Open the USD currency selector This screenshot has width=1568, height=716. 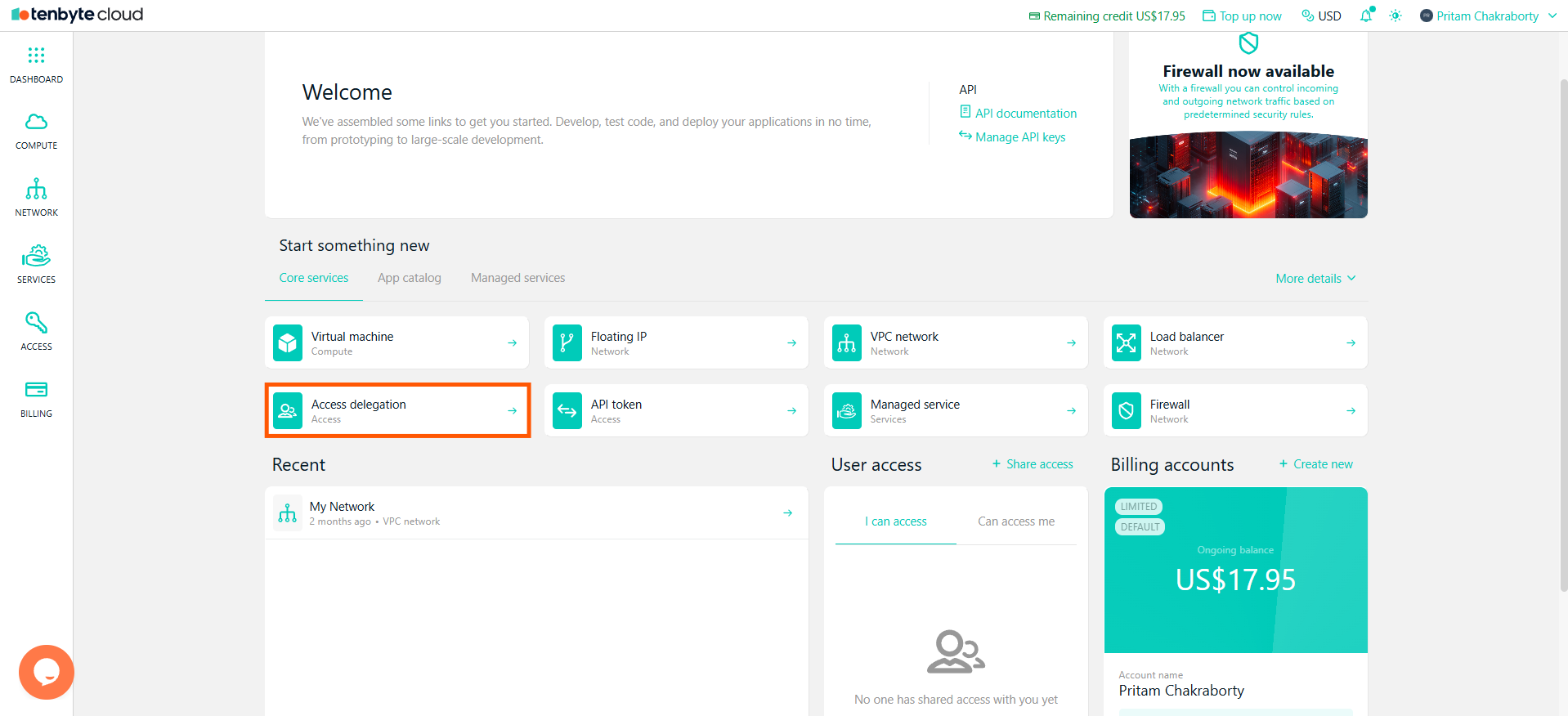tap(1321, 16)
